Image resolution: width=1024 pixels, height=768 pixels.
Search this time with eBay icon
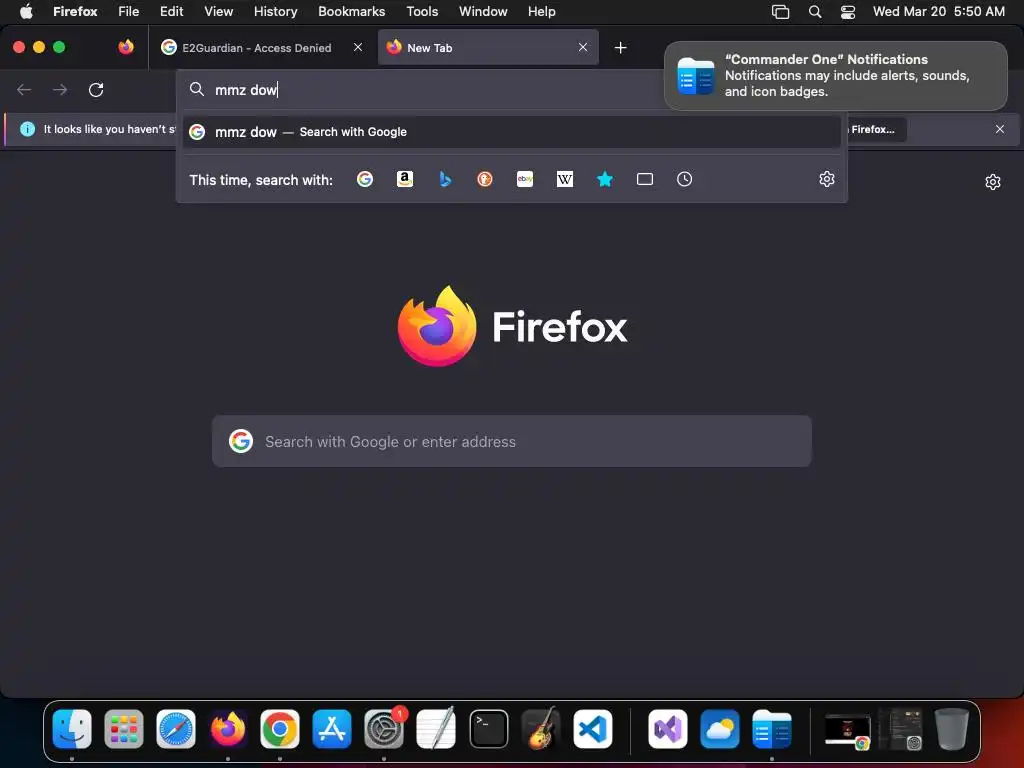pyautogui.click(x=525, y=179)
